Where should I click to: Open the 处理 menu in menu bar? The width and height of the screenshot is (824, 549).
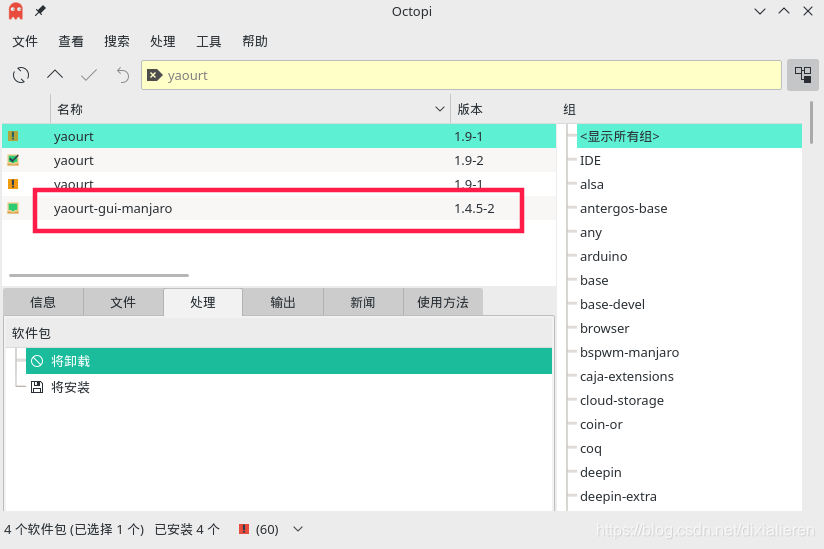tap(162, 42)
